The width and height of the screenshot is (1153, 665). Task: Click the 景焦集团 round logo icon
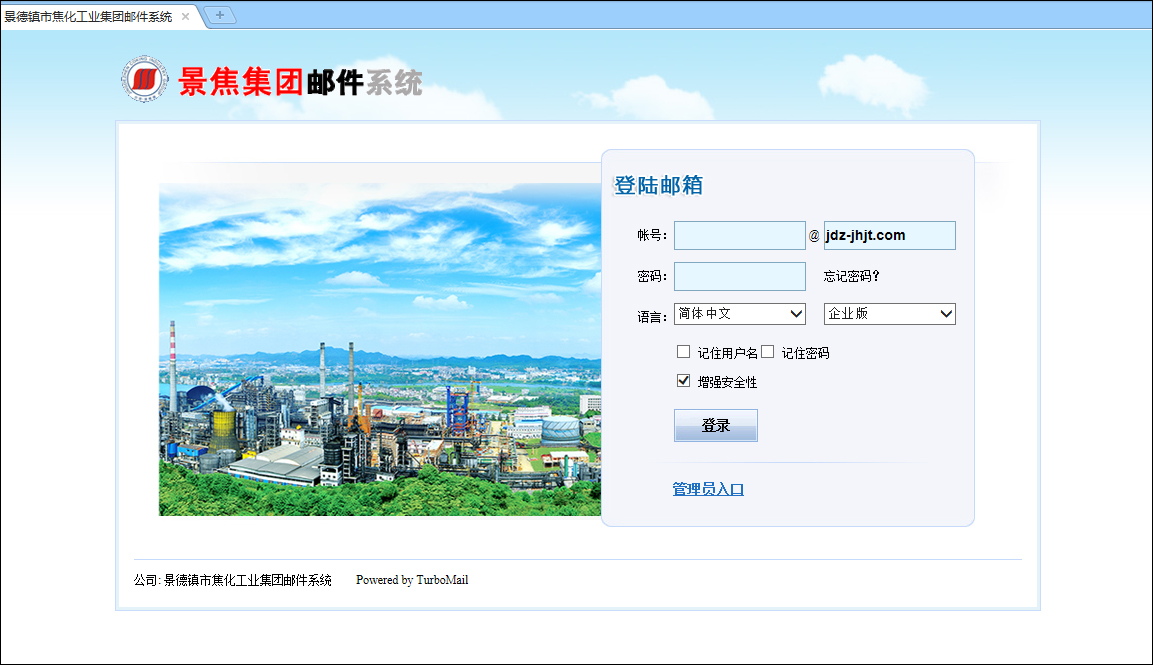(146, 79)
